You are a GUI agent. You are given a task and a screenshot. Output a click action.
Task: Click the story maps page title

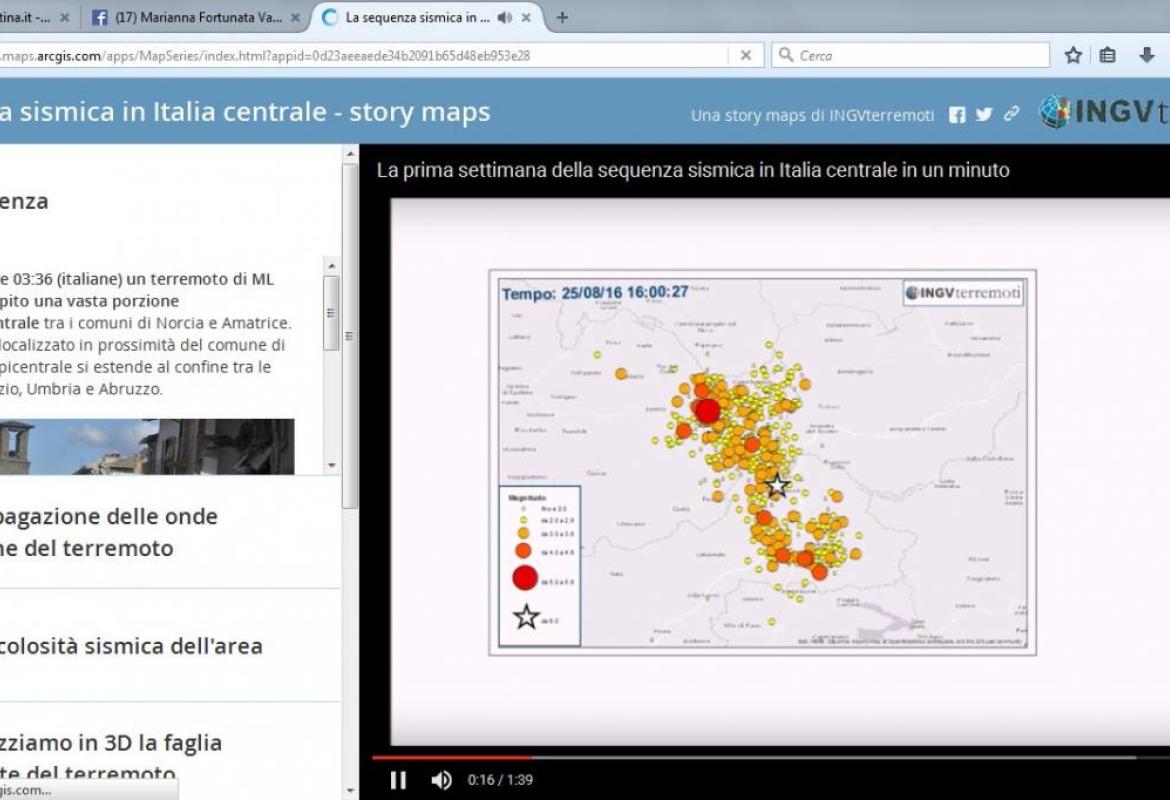coord(245,112)
